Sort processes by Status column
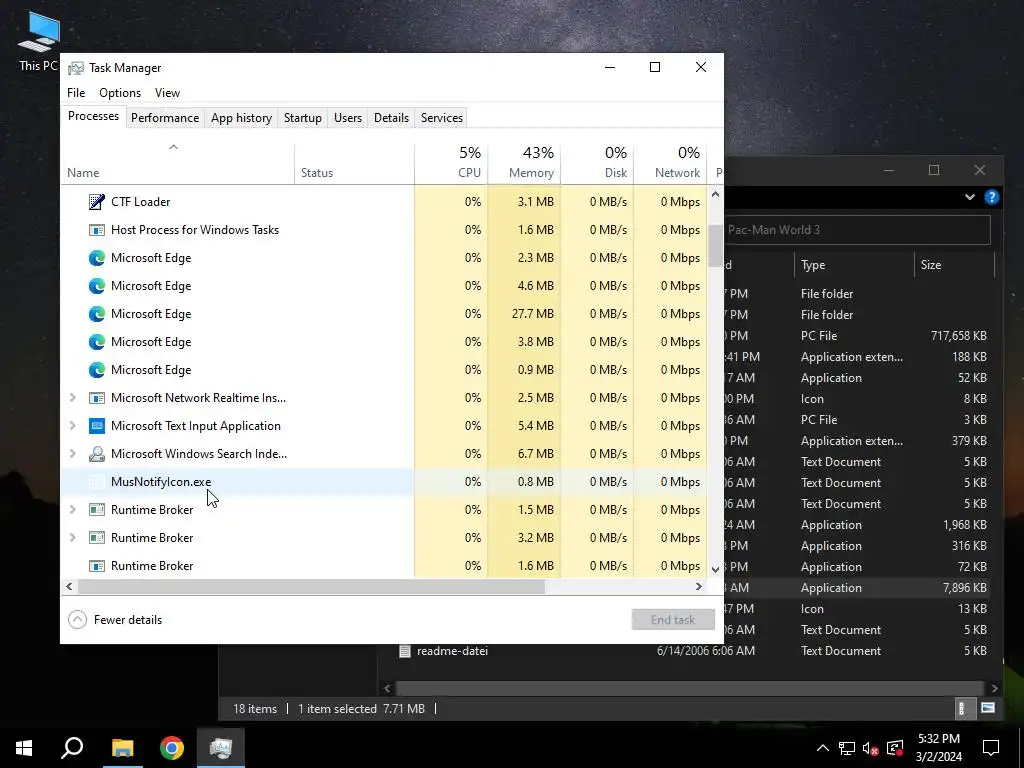1024x768 pixels. pos(355,162)
